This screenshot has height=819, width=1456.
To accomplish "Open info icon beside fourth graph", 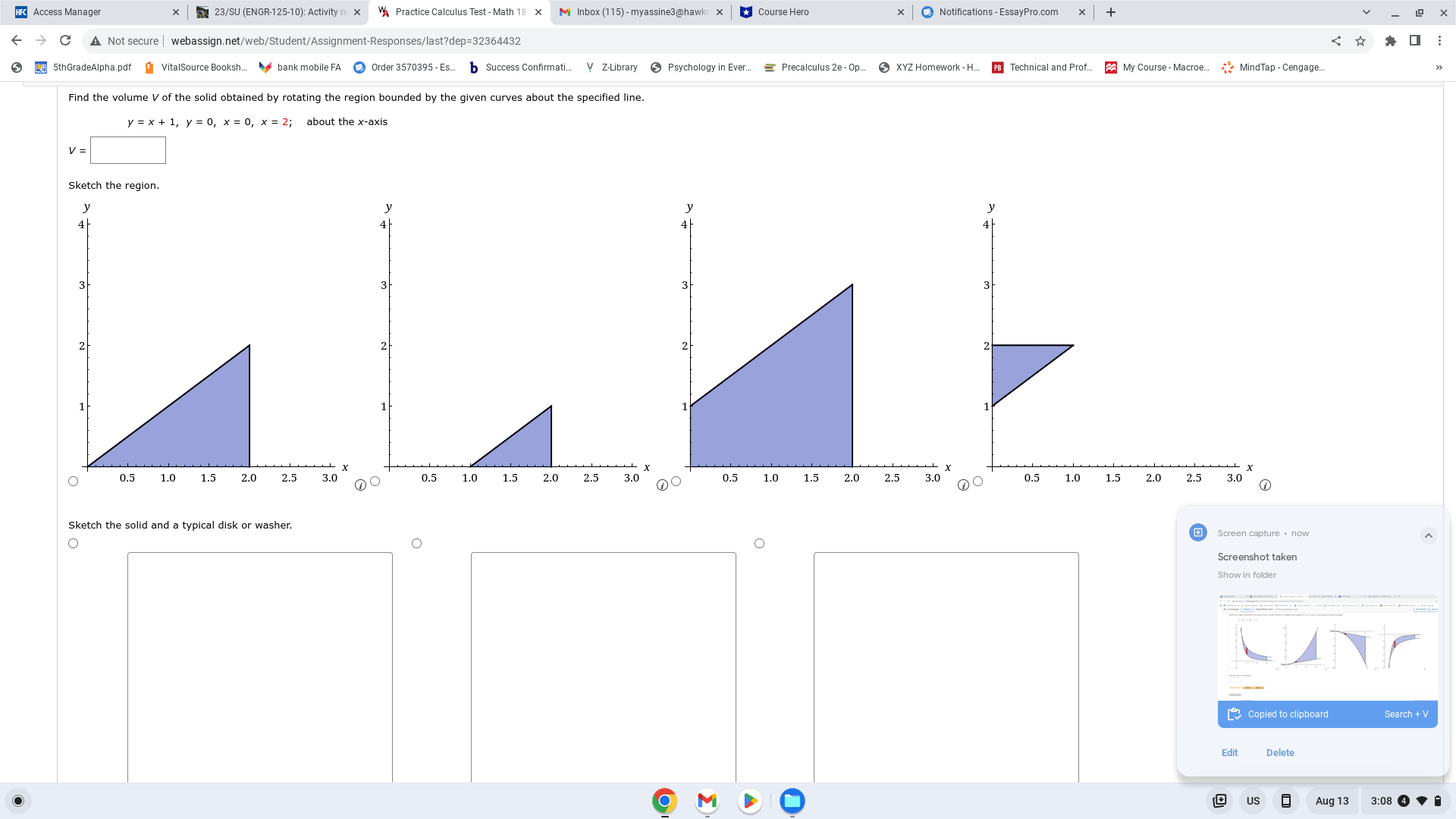I will (x=1265, y=485).
